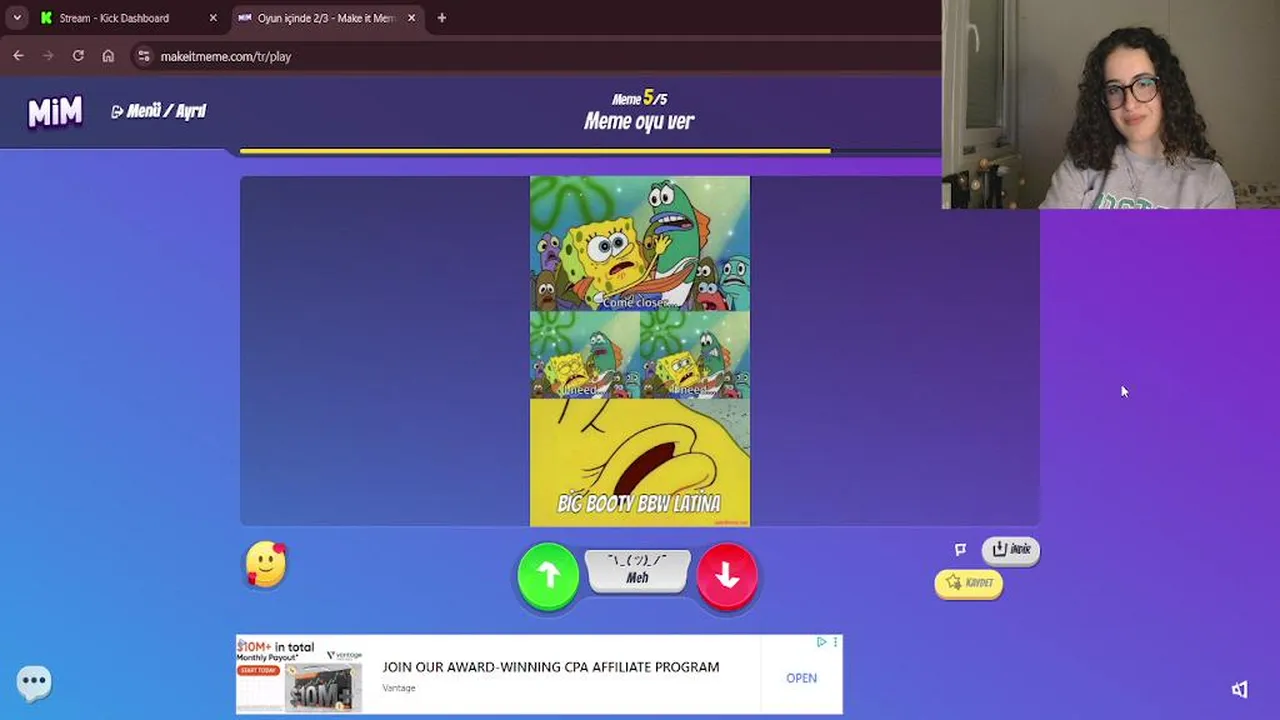View site information icon in address bar
The width and height of the screenshot is (1280, 720).
tap(144, 56)
